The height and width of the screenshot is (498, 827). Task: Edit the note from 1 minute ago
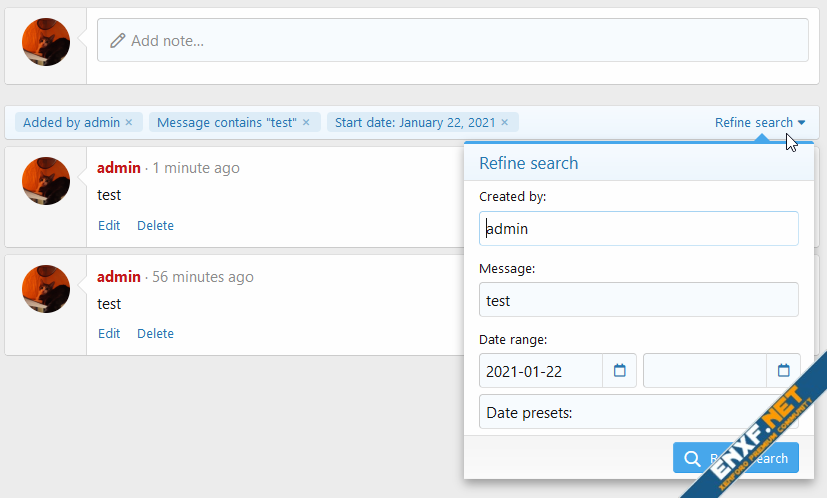(109, 226)
